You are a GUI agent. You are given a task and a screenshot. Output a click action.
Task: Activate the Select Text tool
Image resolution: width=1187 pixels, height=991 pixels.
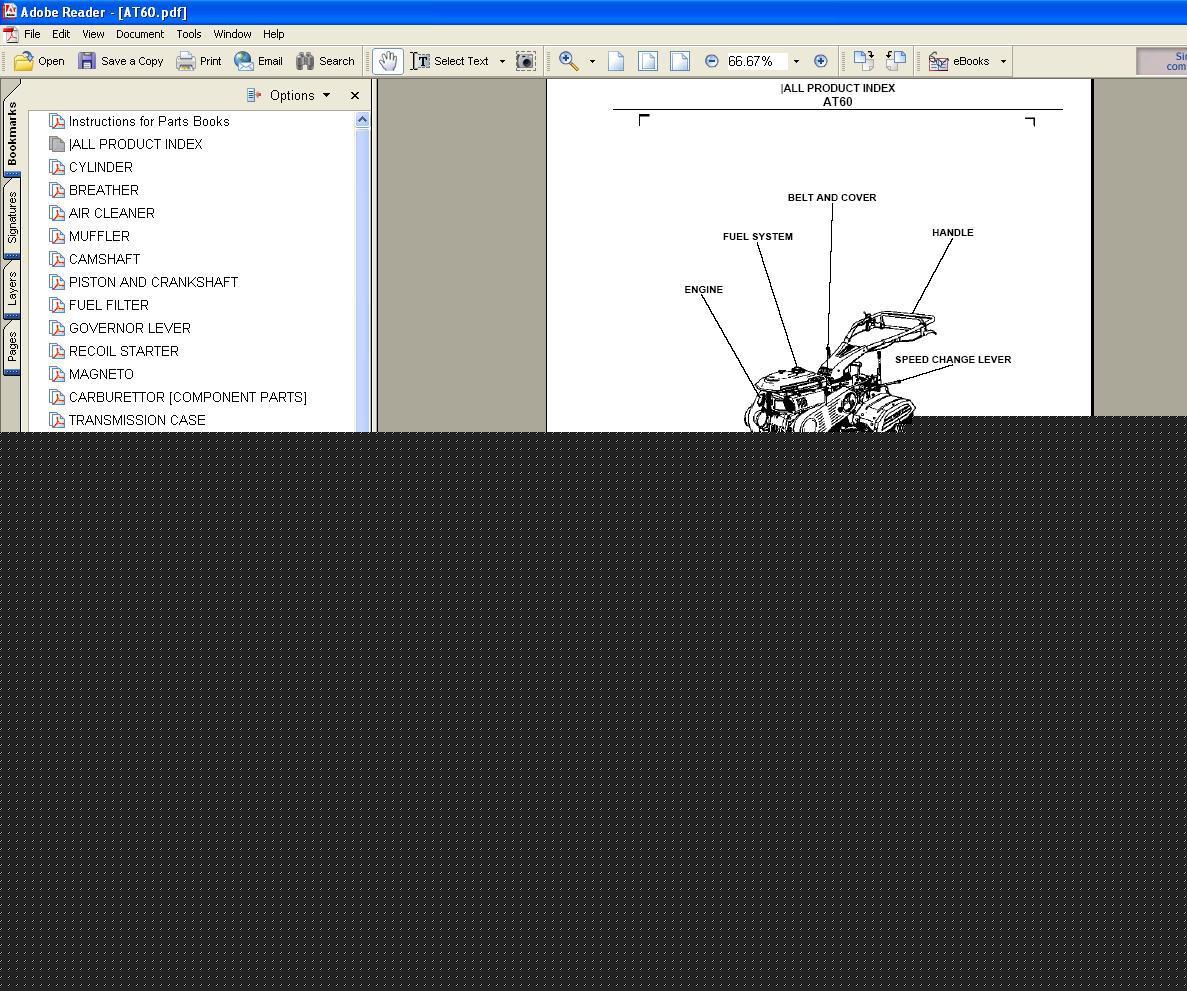tap(450, 61)
